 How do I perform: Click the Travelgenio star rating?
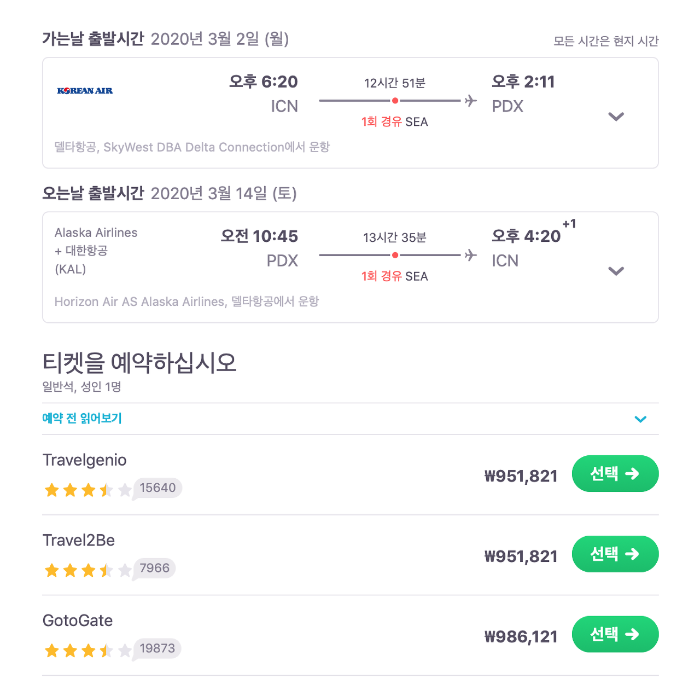[x=87, y=489]
